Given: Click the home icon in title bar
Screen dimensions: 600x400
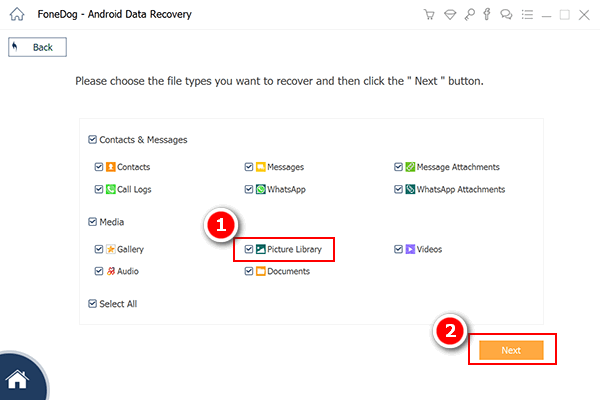Looking at the screenshot, I should [14, 15].
